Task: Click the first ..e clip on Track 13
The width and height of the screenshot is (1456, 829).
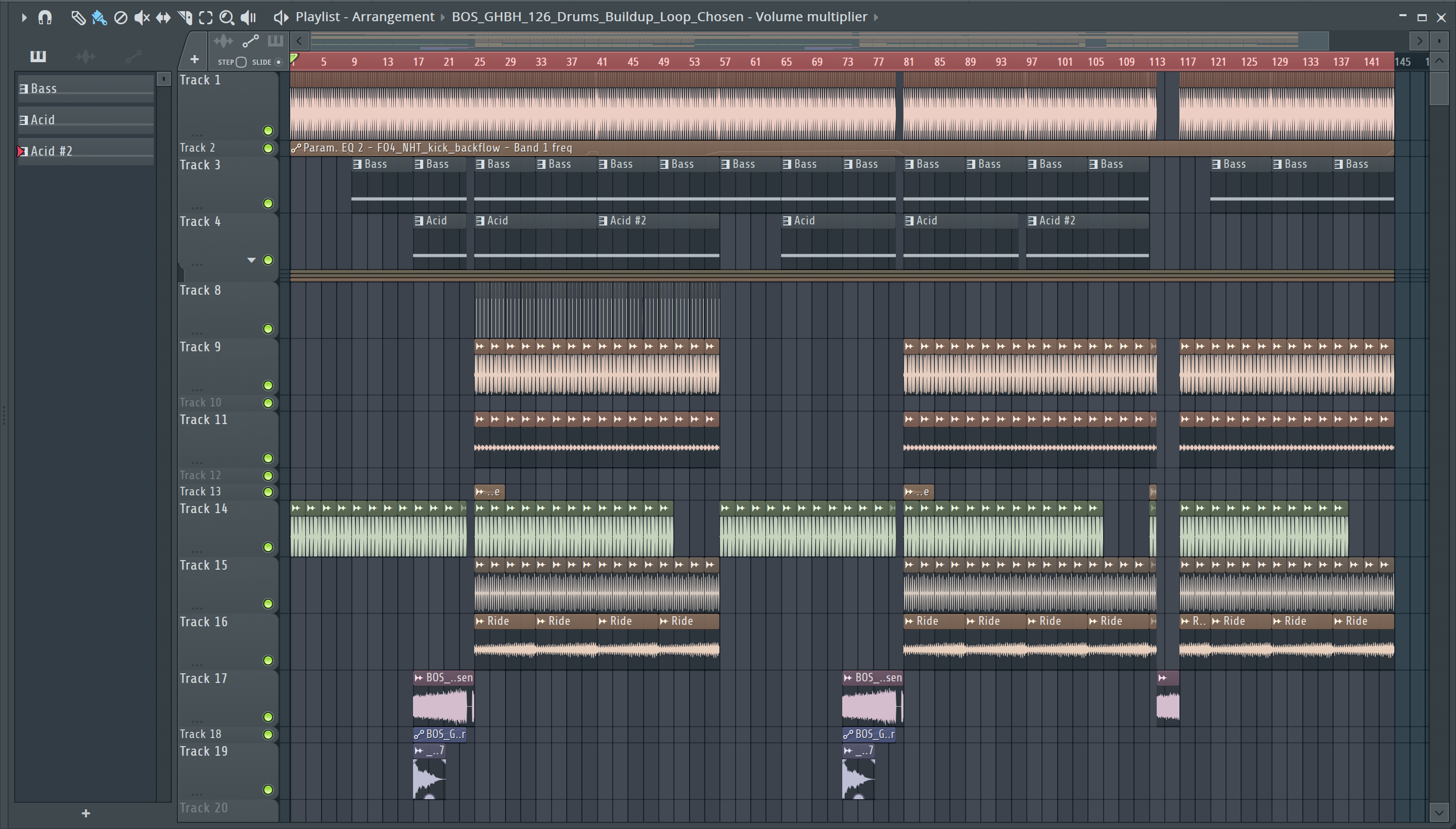Action: [x=489, y=491]
